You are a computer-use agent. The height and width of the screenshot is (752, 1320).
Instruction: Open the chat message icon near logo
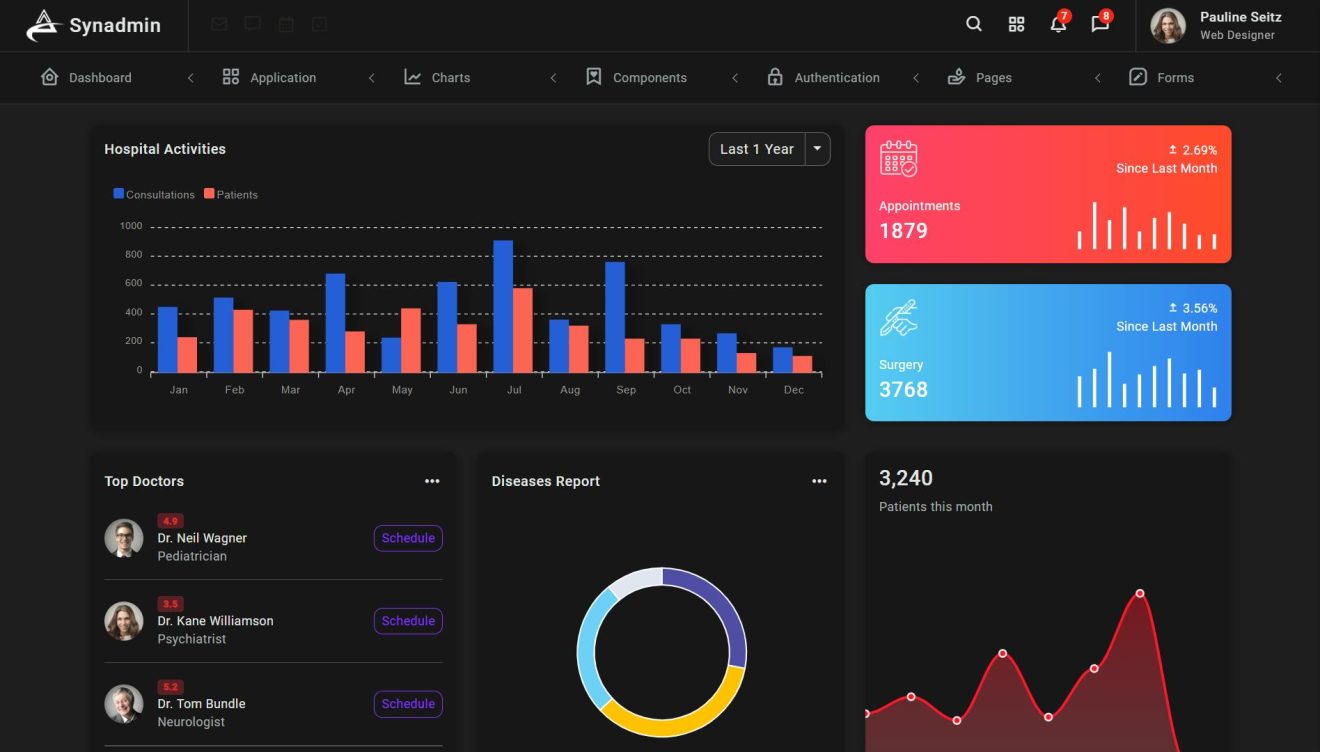(x=252, y=23)
